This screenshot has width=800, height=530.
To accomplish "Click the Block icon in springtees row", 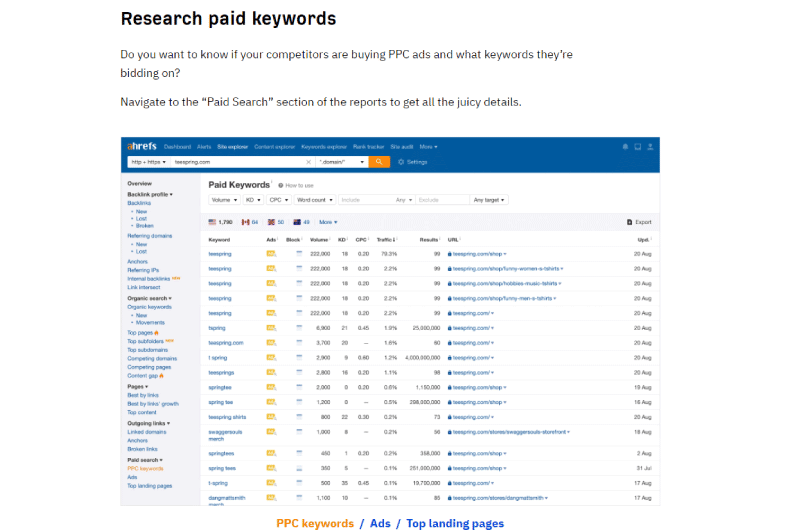I will coord(299,453).
